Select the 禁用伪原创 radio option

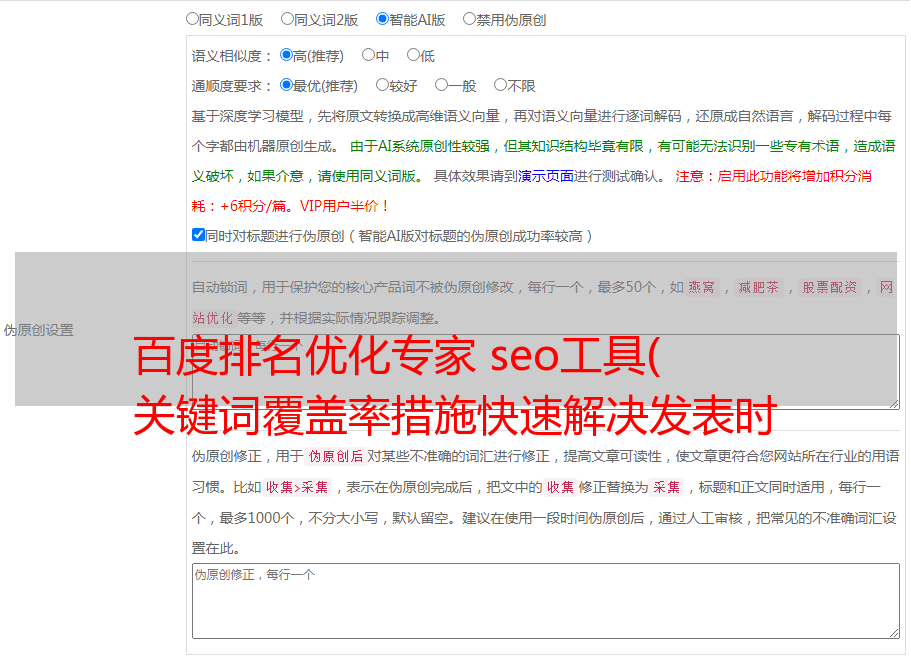(469, 19)
